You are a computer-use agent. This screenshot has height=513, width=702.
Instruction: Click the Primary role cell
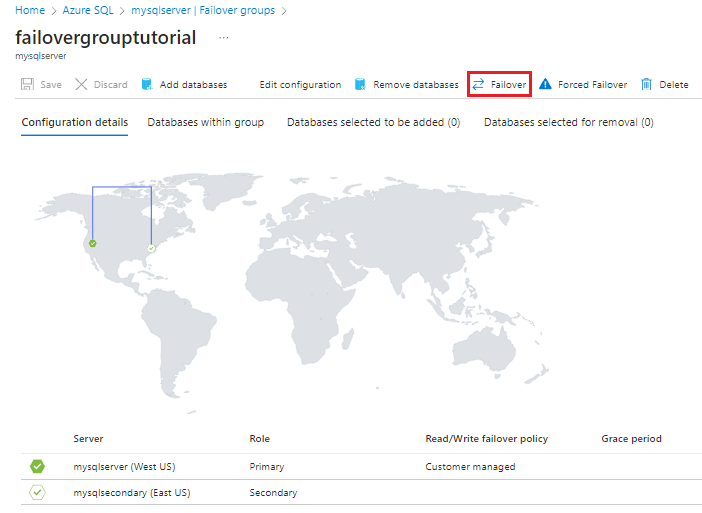[x=267, y=466]
